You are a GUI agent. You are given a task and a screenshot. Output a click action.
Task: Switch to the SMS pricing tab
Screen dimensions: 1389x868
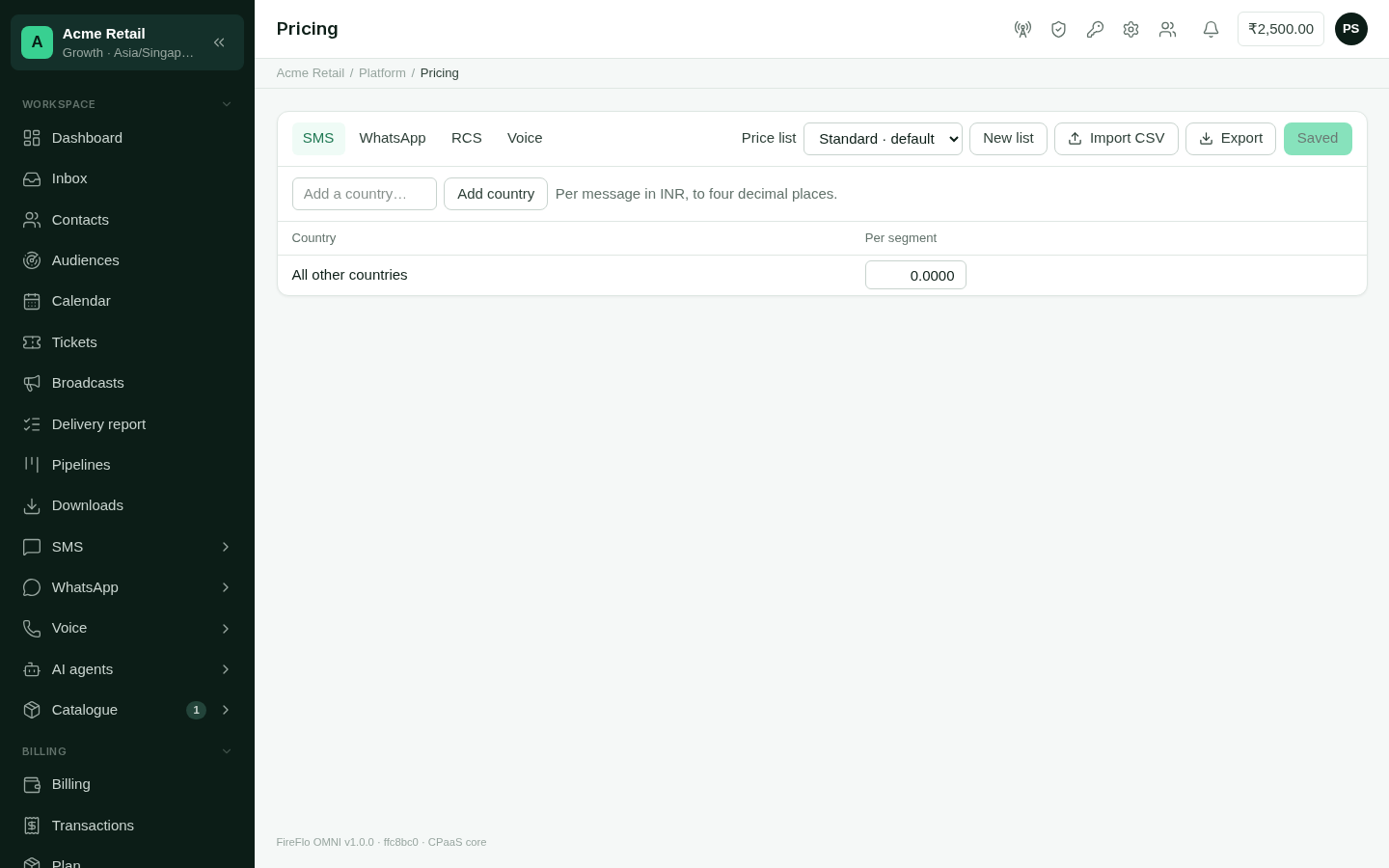(318, 138)
